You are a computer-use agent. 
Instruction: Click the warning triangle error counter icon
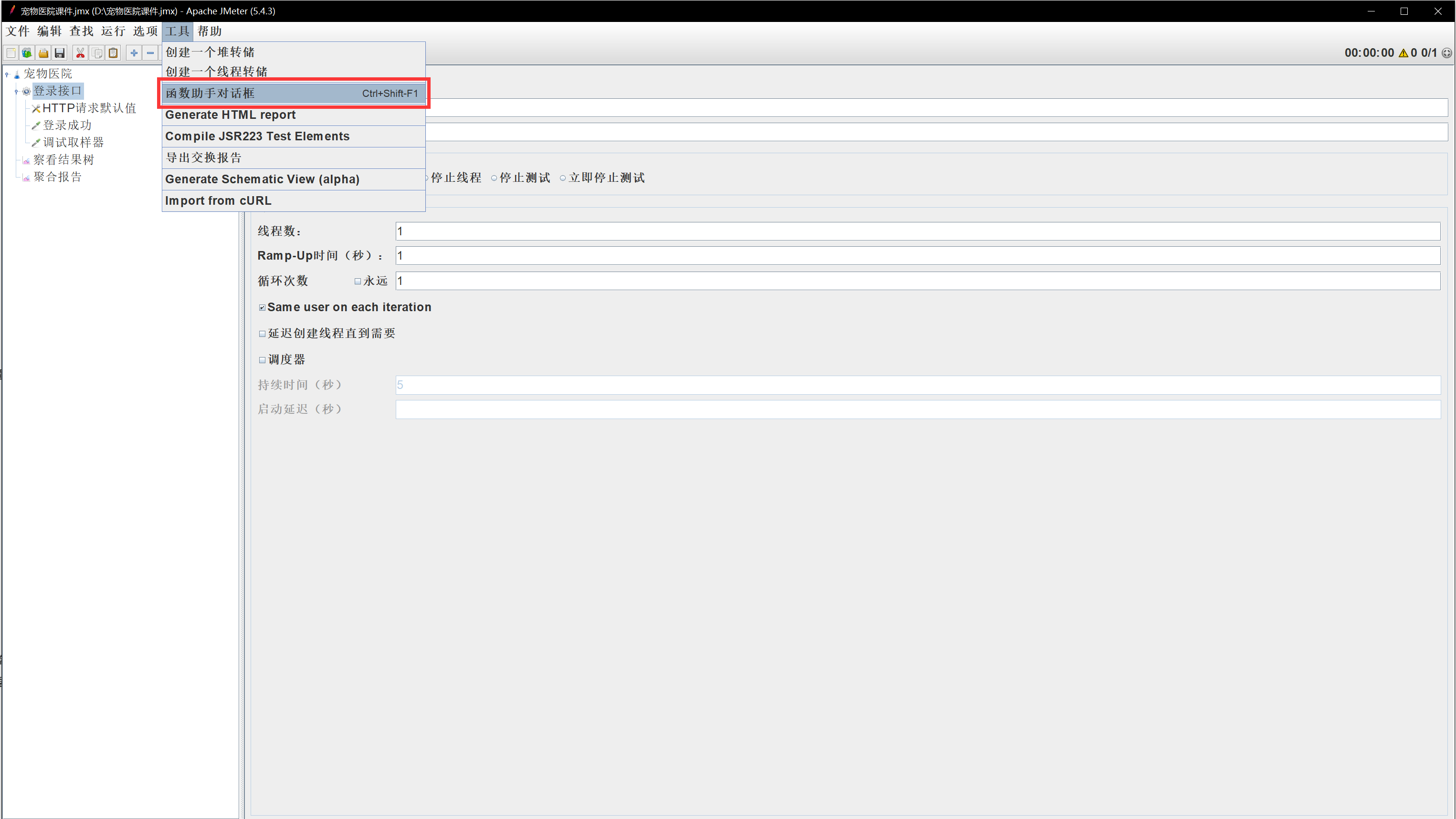(x=1403, y=53)
